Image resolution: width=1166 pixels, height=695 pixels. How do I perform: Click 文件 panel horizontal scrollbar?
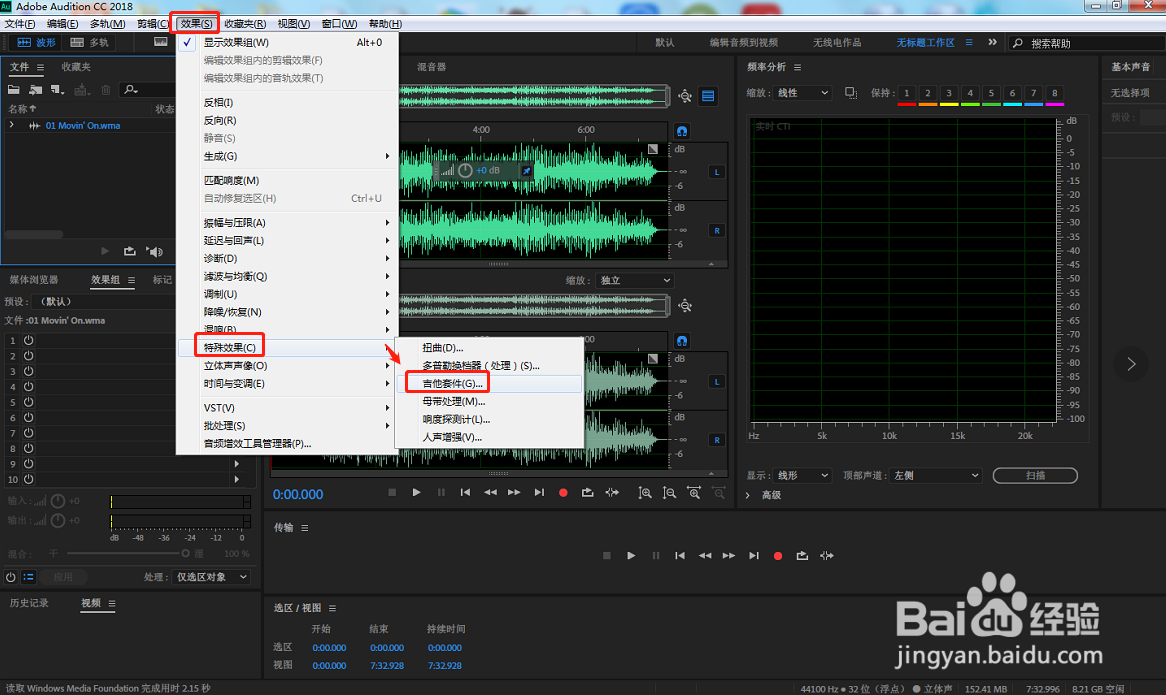(x=33, y=235)
